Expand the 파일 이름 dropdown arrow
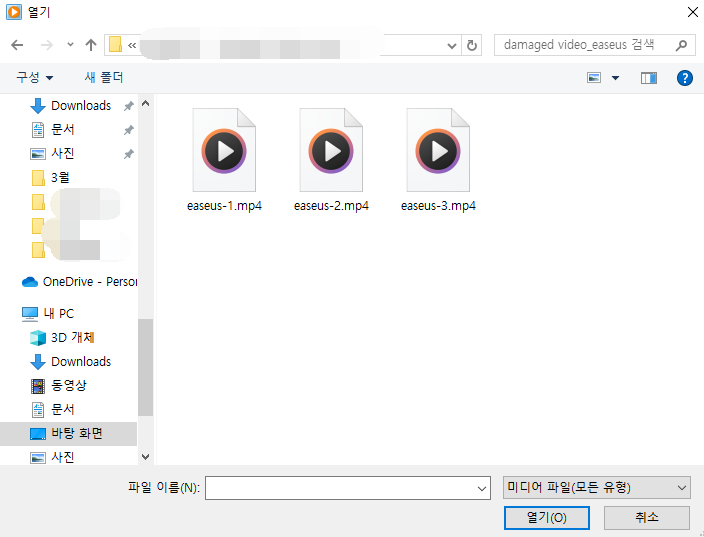 click(482, 489)
